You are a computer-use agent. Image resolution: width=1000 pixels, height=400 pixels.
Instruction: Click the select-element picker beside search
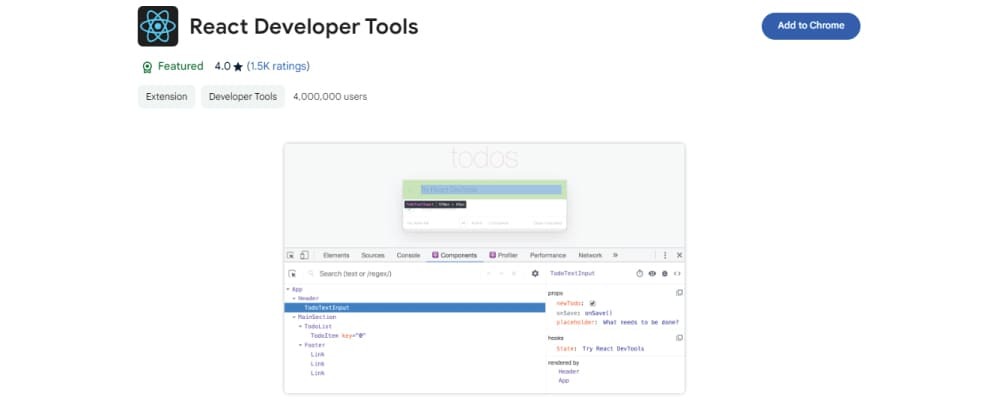click(x=292, y=273)
